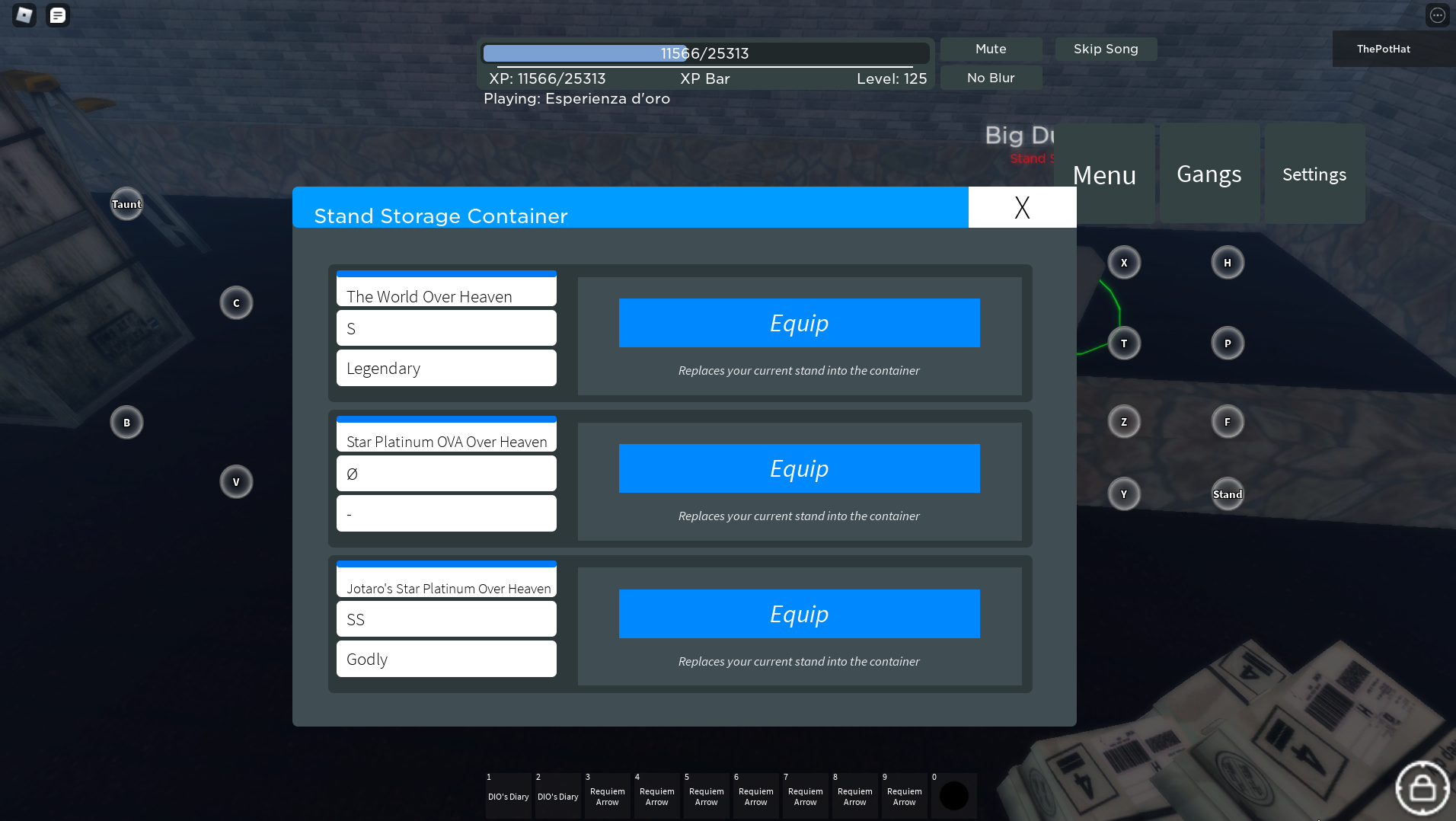1456x821 pixels.
Task: Click the Playing: Esperienza d'oro label
Action: (576, 98)
